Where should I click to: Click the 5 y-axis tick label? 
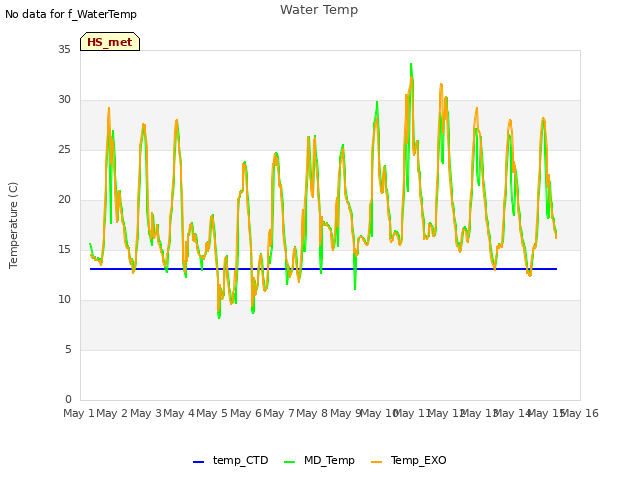coord(68,349)
